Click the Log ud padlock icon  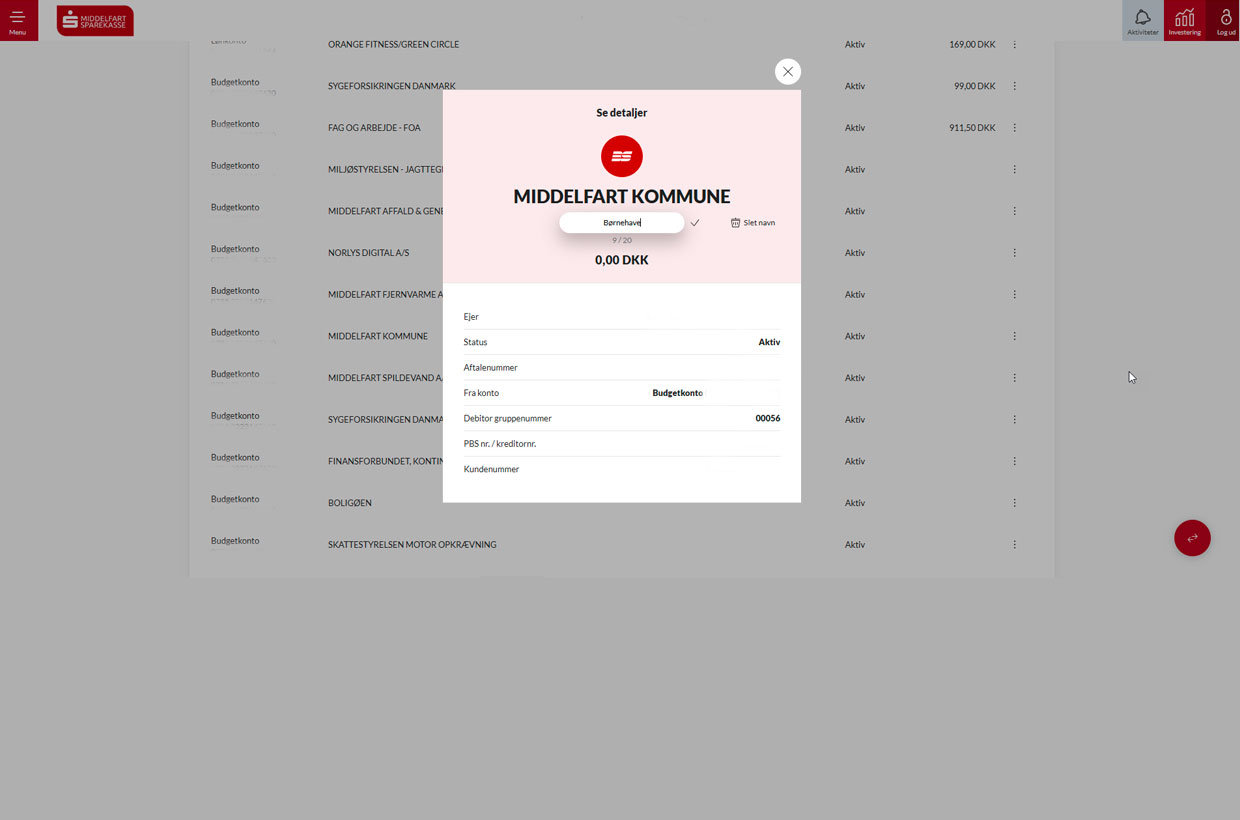(x=1225, y=20)
